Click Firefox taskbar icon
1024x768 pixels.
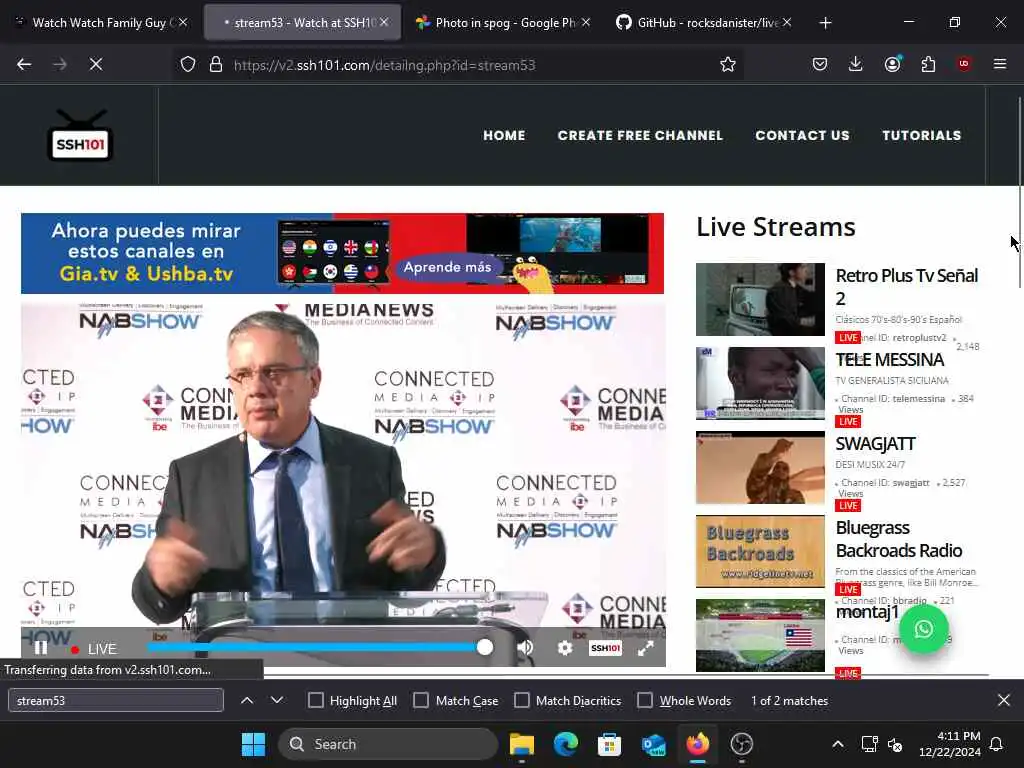click(697, 744)
